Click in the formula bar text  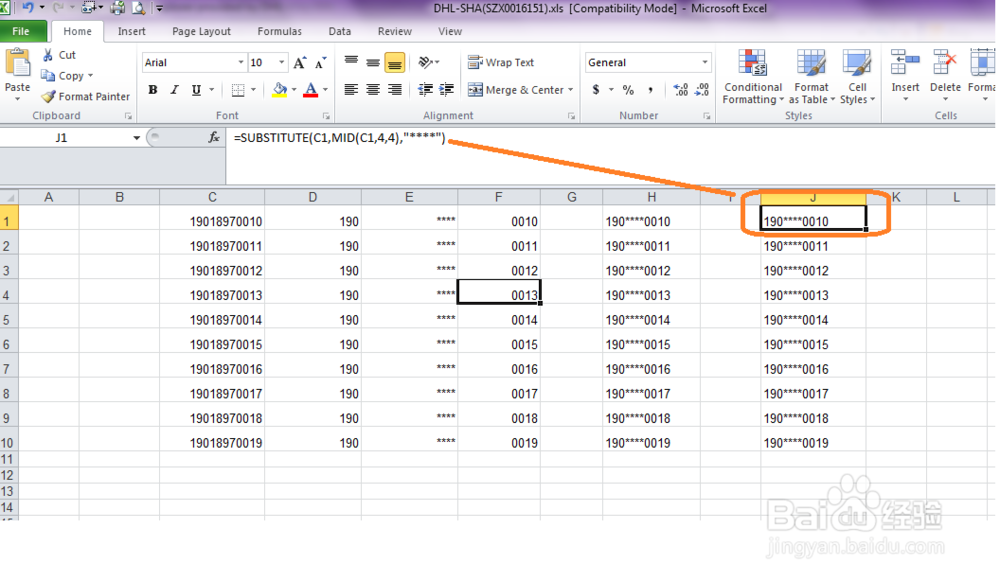(339, 138)
